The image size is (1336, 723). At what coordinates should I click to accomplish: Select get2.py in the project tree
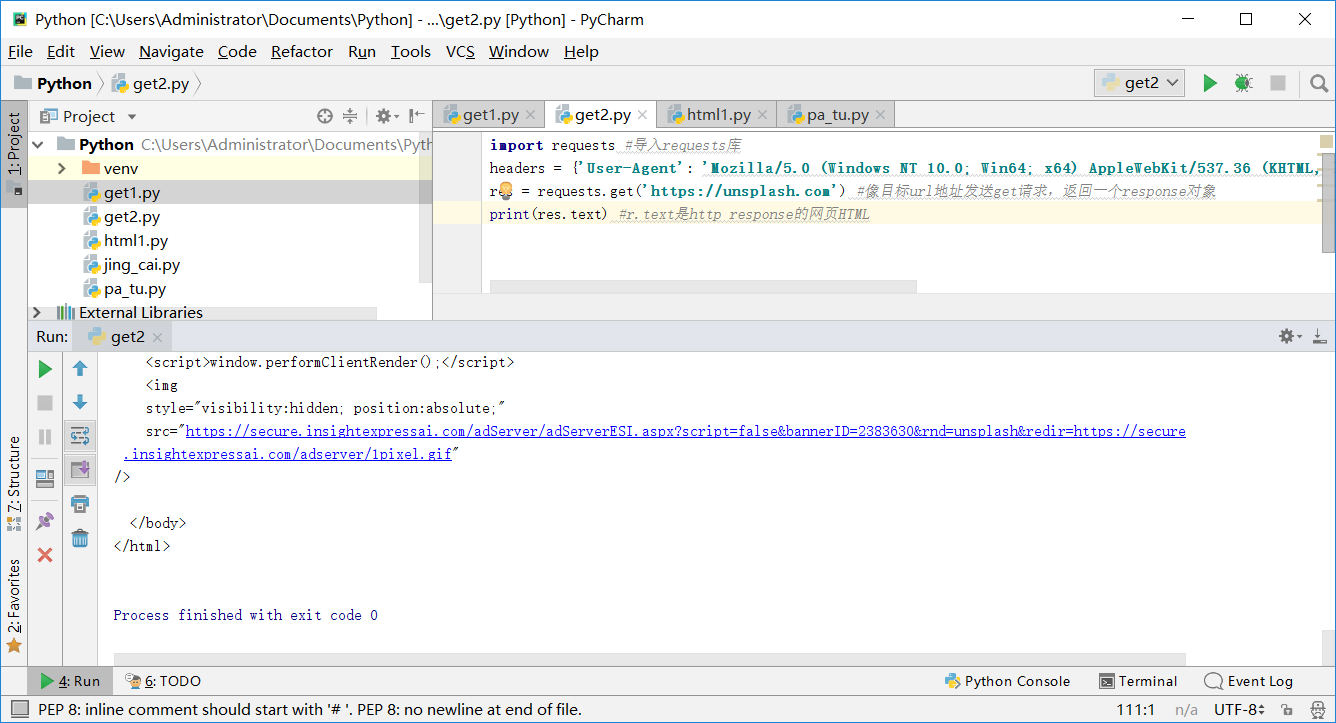pyautogui.click(x=131, y=217)
